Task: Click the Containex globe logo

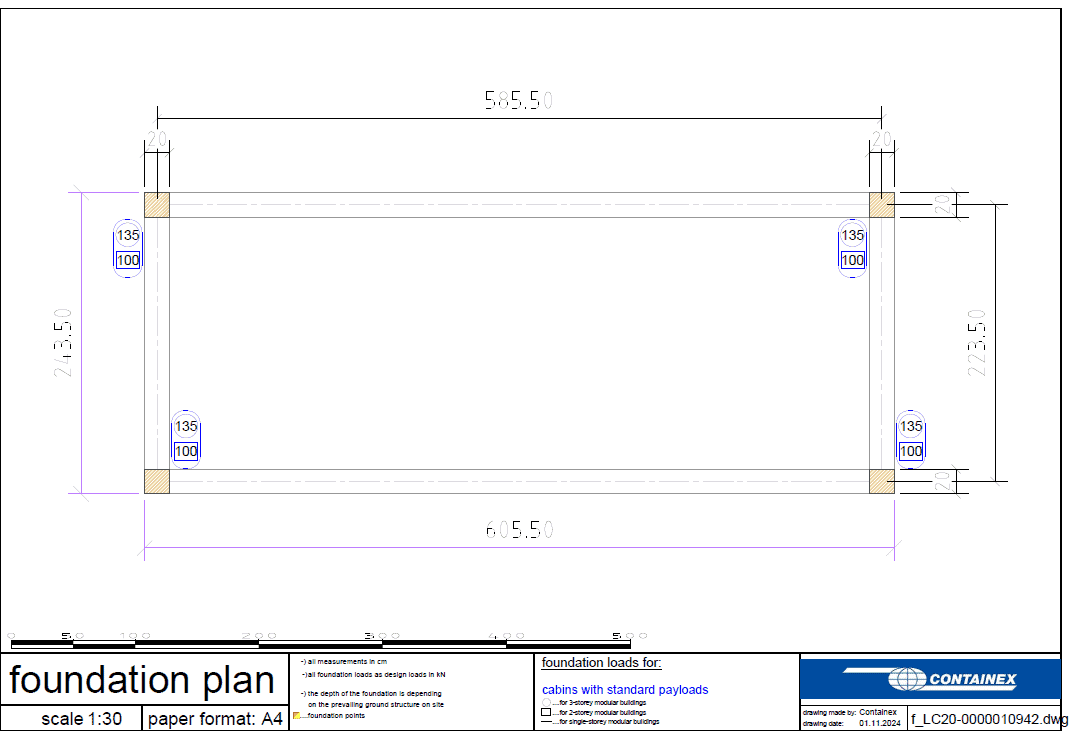Action: 907,679
